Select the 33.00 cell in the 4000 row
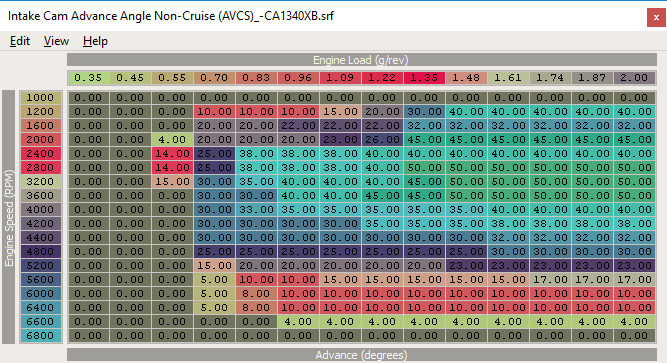The width and height of the screenshot is (667, 363). (x=256, y=209)
